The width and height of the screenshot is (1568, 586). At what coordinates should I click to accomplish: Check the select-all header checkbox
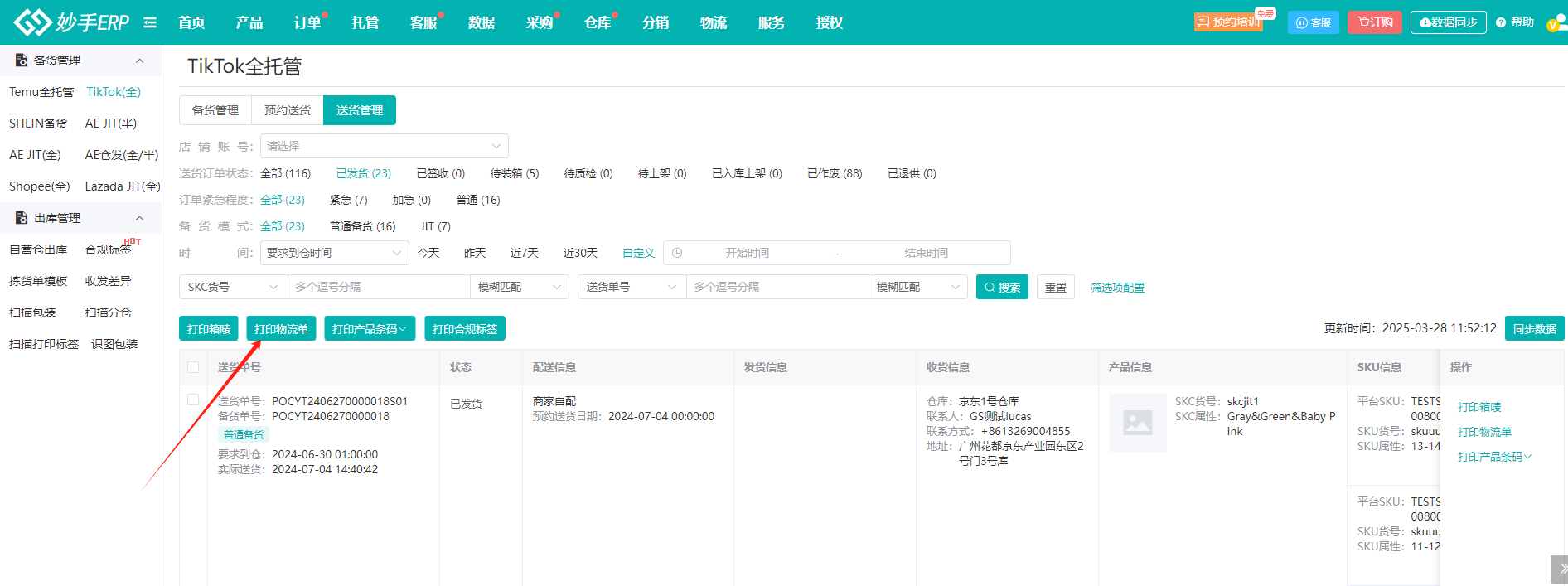(193, 367)
